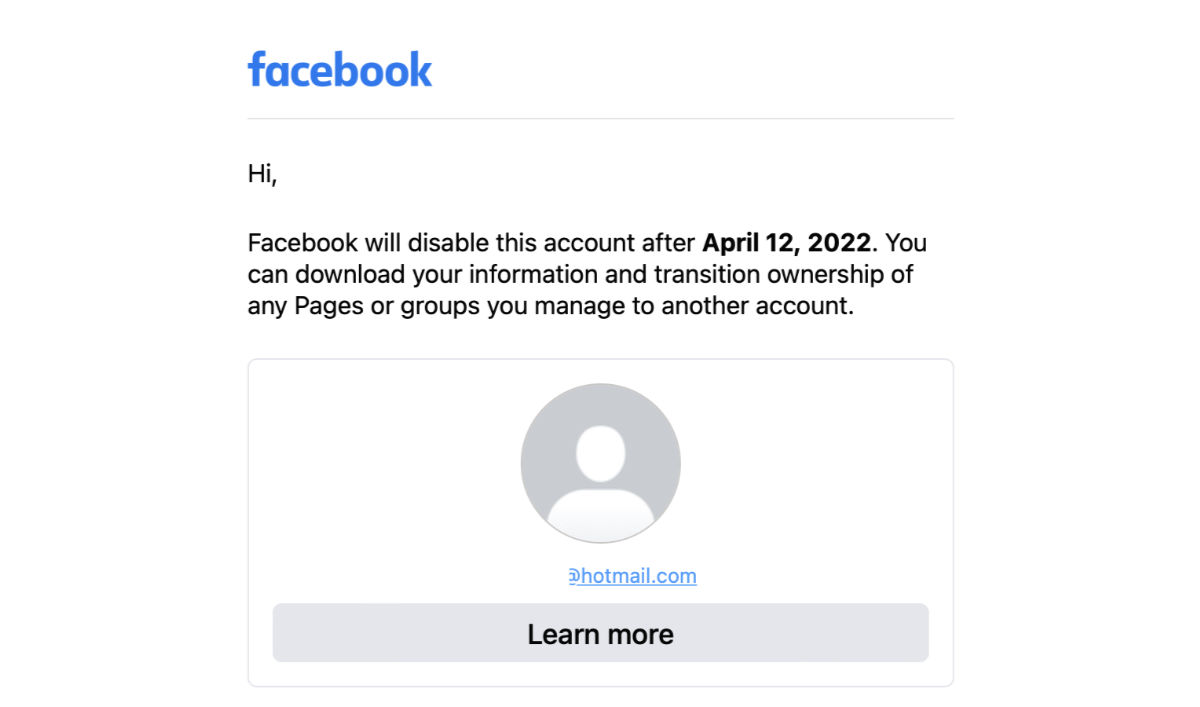Click the letter "f" in the facebook logo
Screen dimensions: 1200x707
click(258, 70)
